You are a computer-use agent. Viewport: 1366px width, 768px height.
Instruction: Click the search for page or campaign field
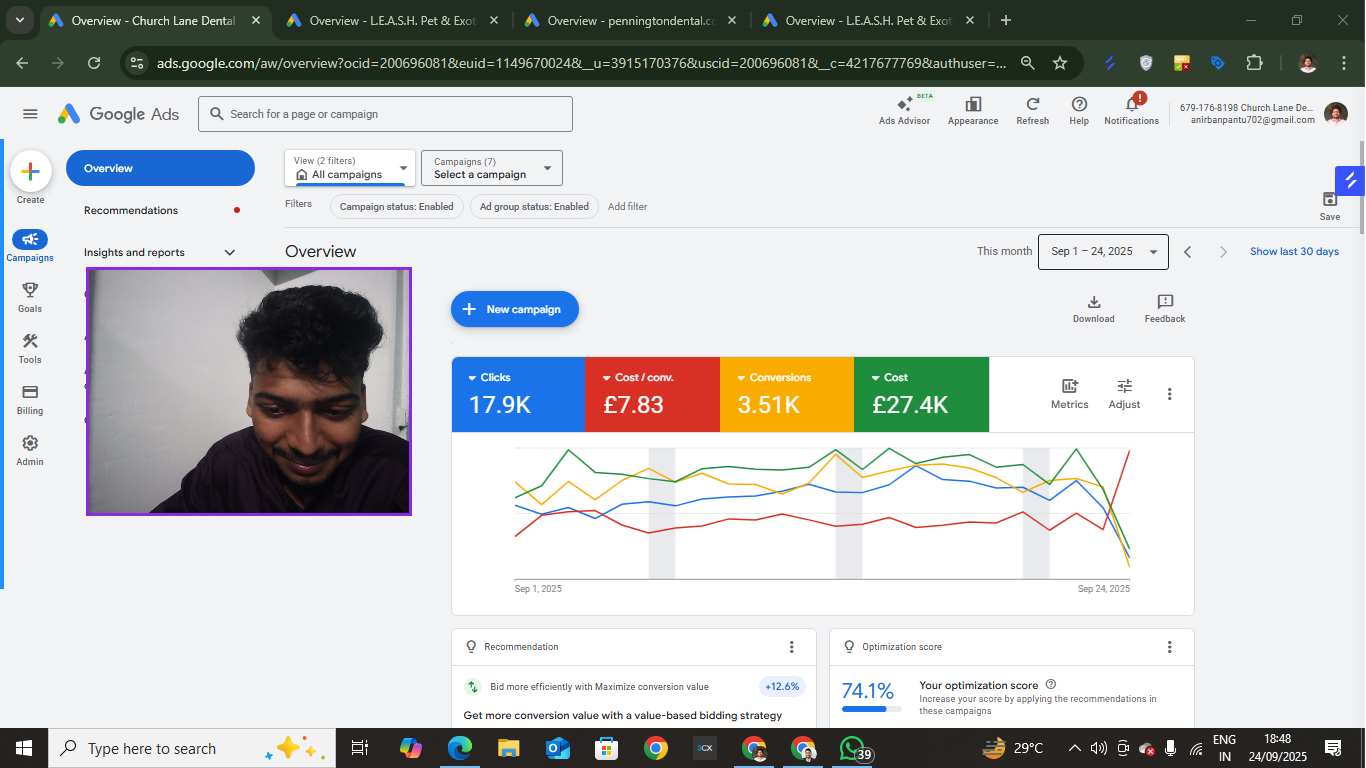[386, 114]
